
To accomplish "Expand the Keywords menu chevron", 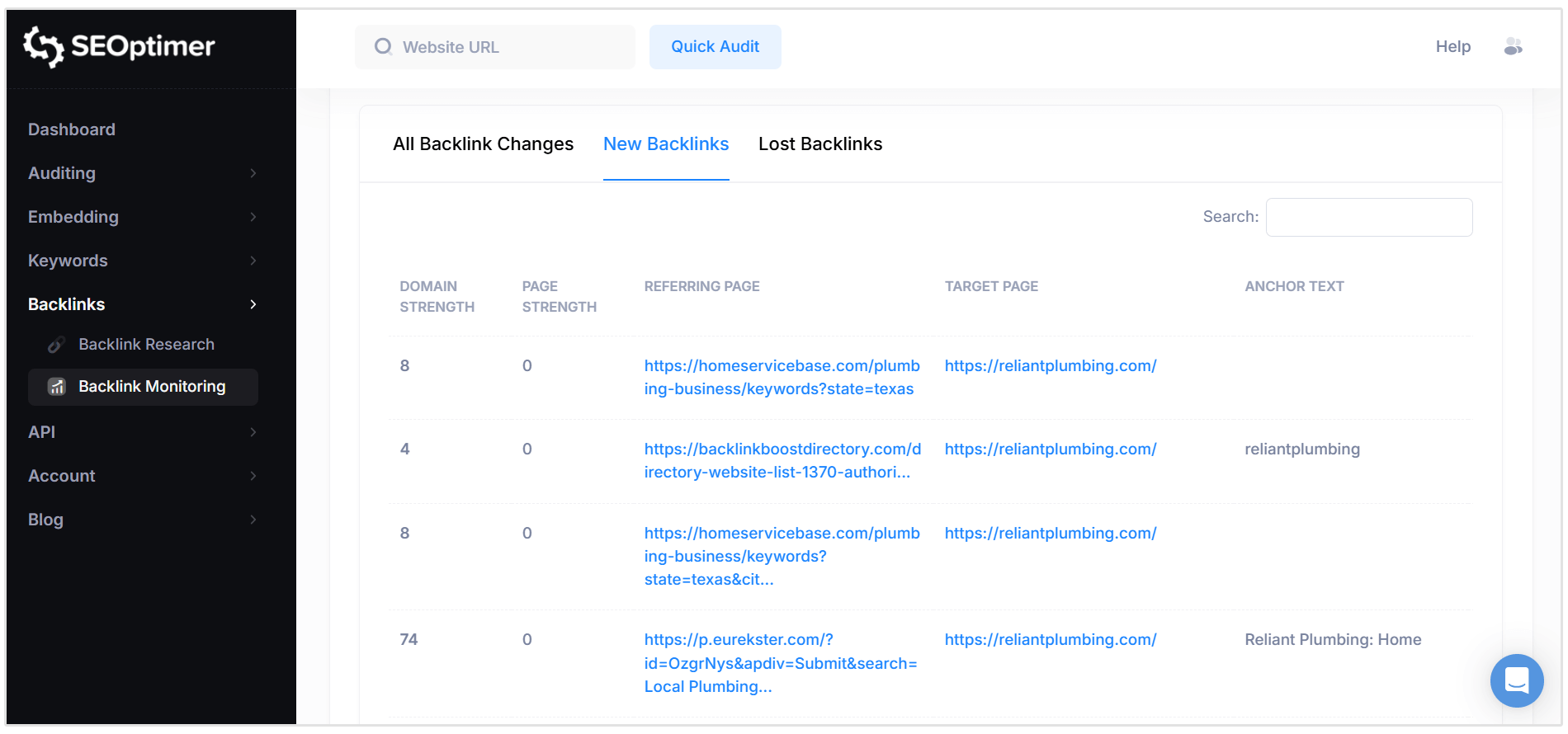I will [x=253, y=261].
